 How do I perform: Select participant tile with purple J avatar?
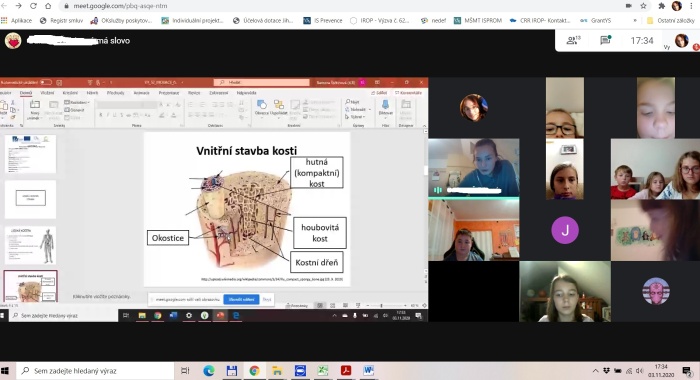[565, 230]
